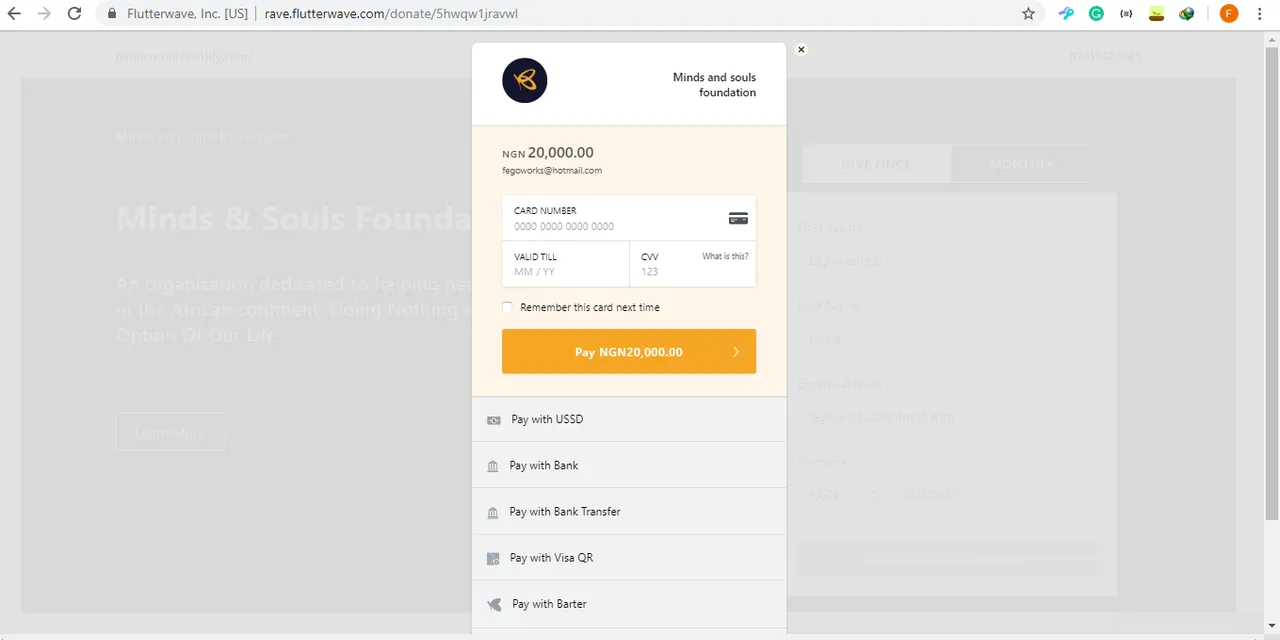Close the payment modal with X

click(801, 49)
